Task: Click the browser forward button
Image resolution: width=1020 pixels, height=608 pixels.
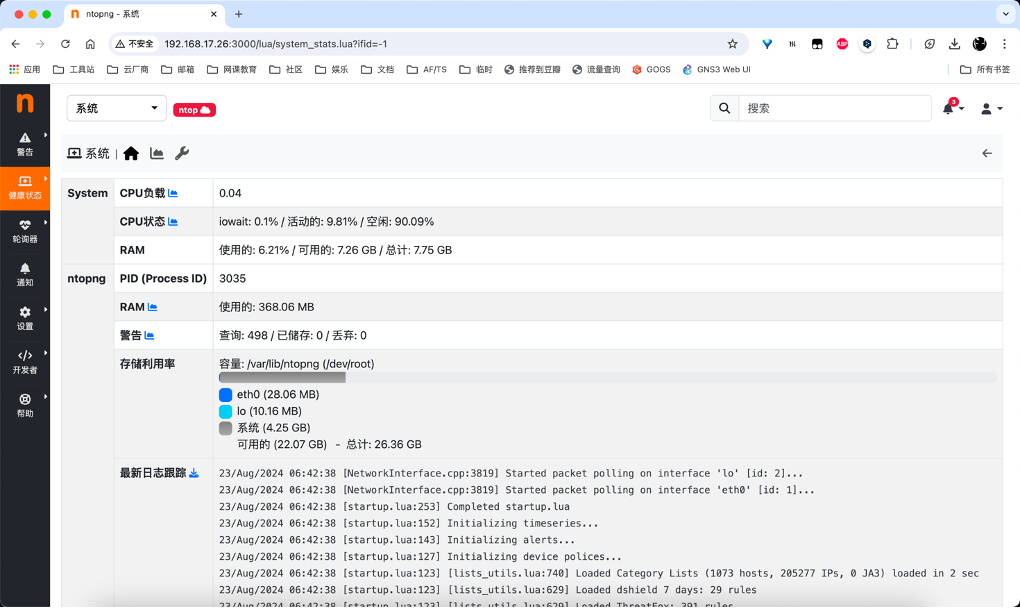Action: 40,44
